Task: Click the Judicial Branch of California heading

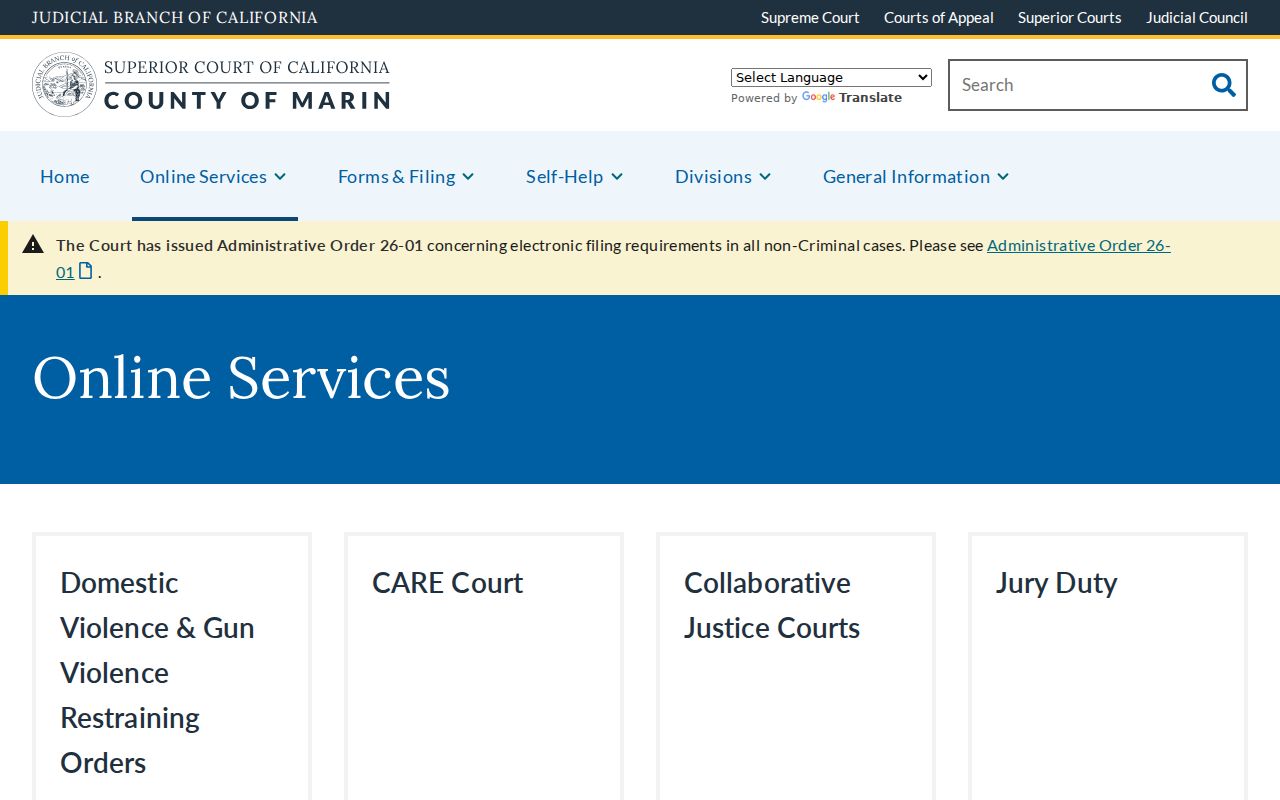Action: point(175,17)
